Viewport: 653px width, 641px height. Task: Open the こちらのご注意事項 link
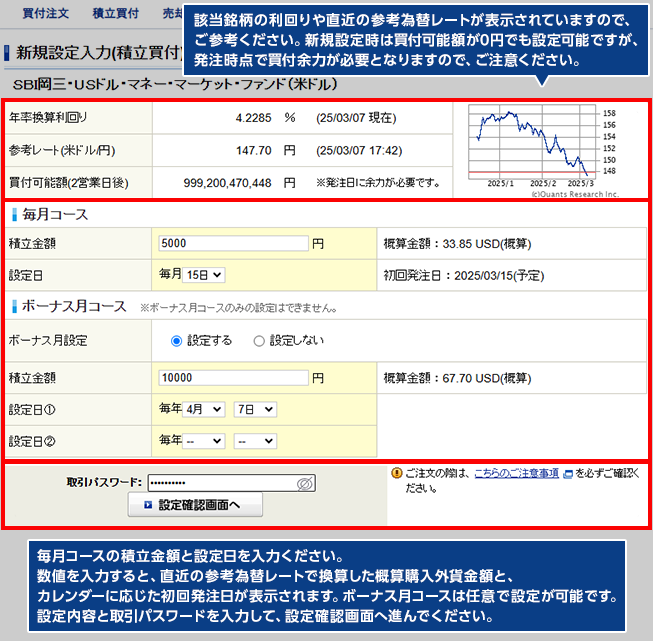(x=516, y=473)
